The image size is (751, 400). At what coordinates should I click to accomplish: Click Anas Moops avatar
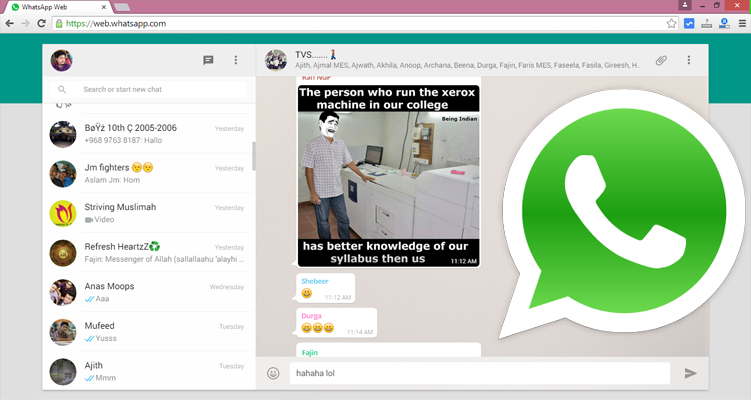click(x=63, y=293)
